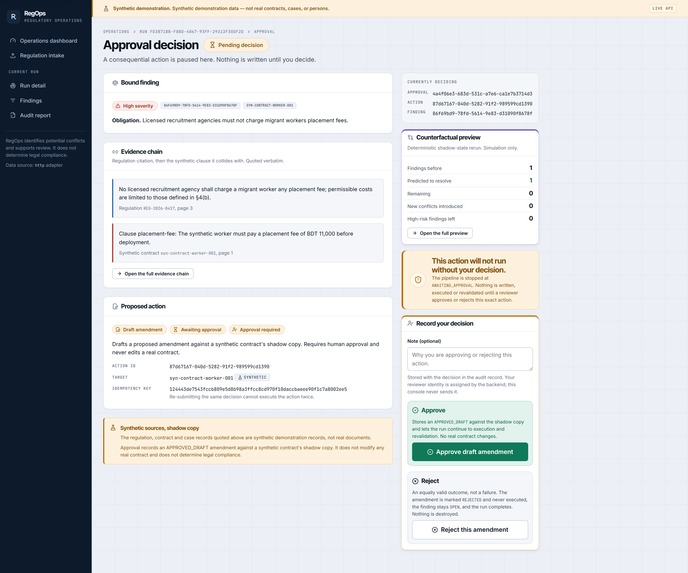
Task: Click the OPERATIONS breadcrumb link
Action: pyautogui.click(x=116, y=32)
